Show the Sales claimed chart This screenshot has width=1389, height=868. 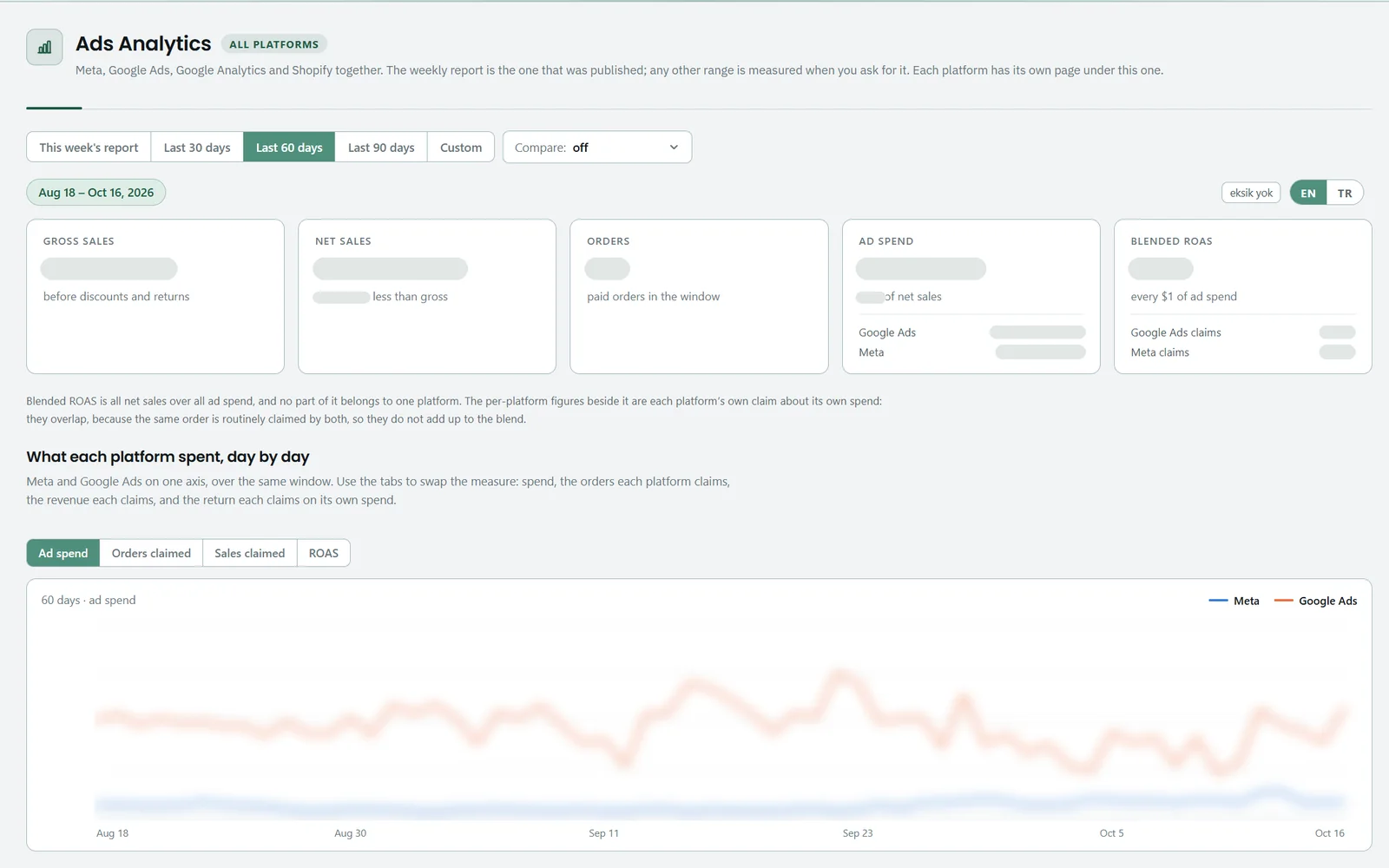tap(250, 553)
